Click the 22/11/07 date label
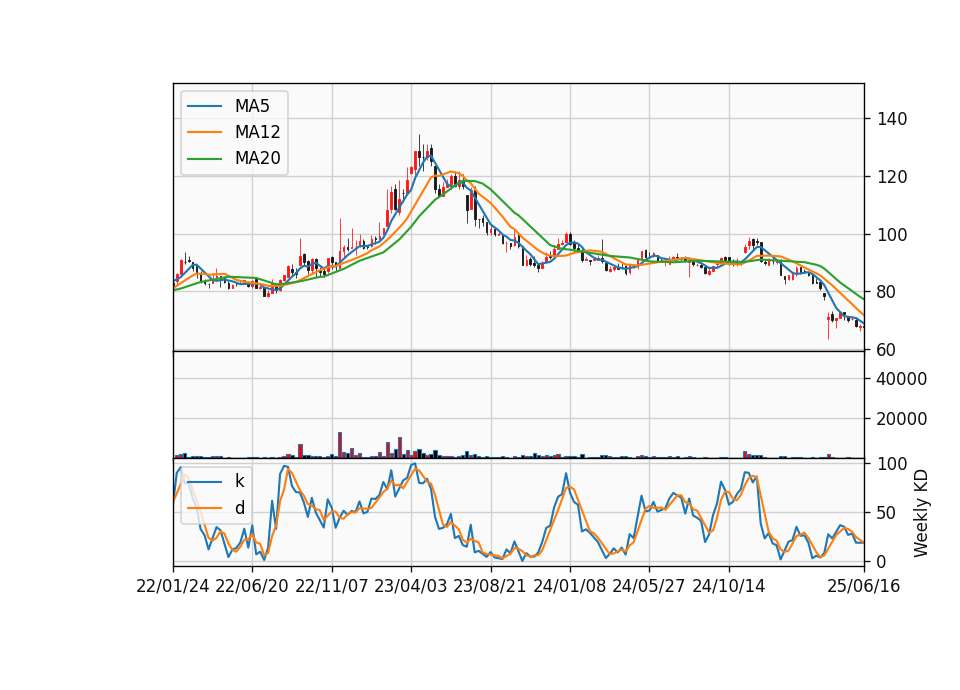The image size is (960, 690). (332, 586)
